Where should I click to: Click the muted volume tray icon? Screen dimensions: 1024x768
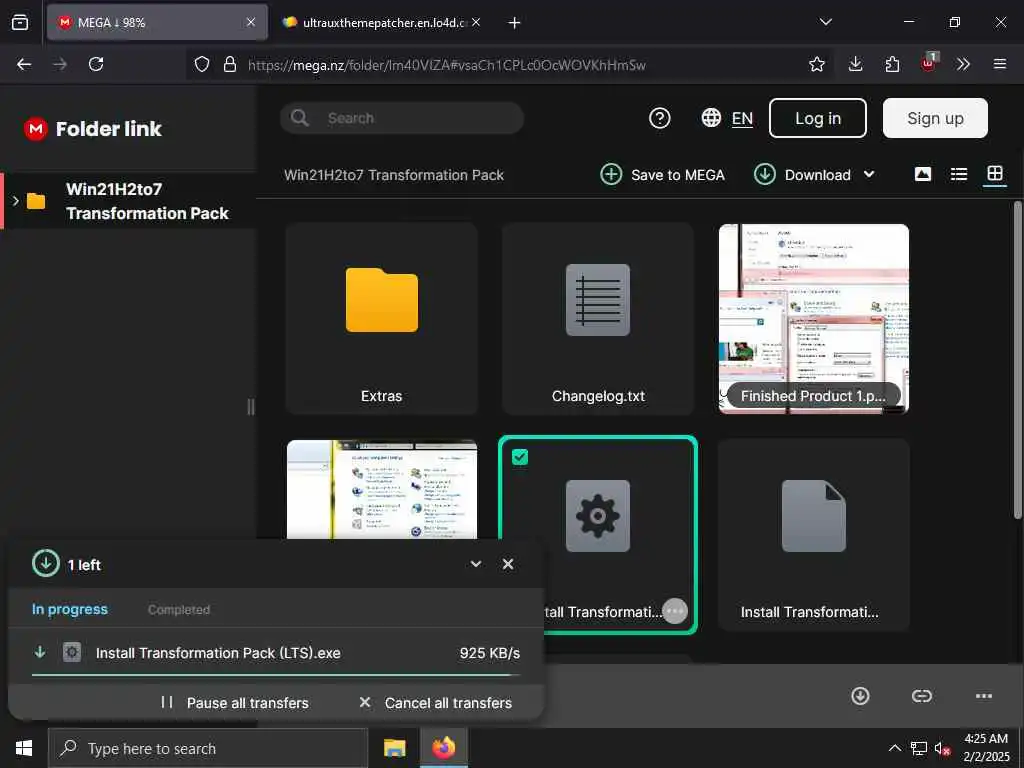coord(942,748)
